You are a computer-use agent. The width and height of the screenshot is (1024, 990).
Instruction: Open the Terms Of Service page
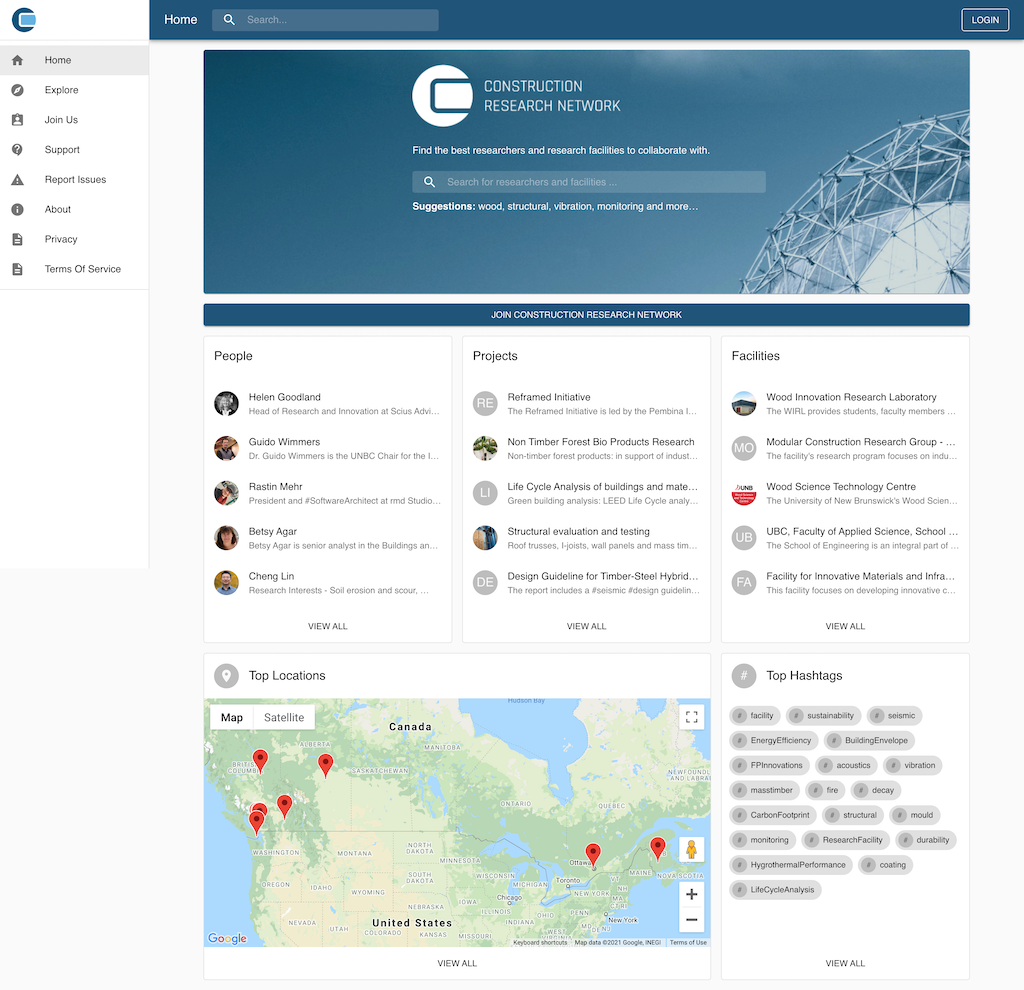coord(74,269)
